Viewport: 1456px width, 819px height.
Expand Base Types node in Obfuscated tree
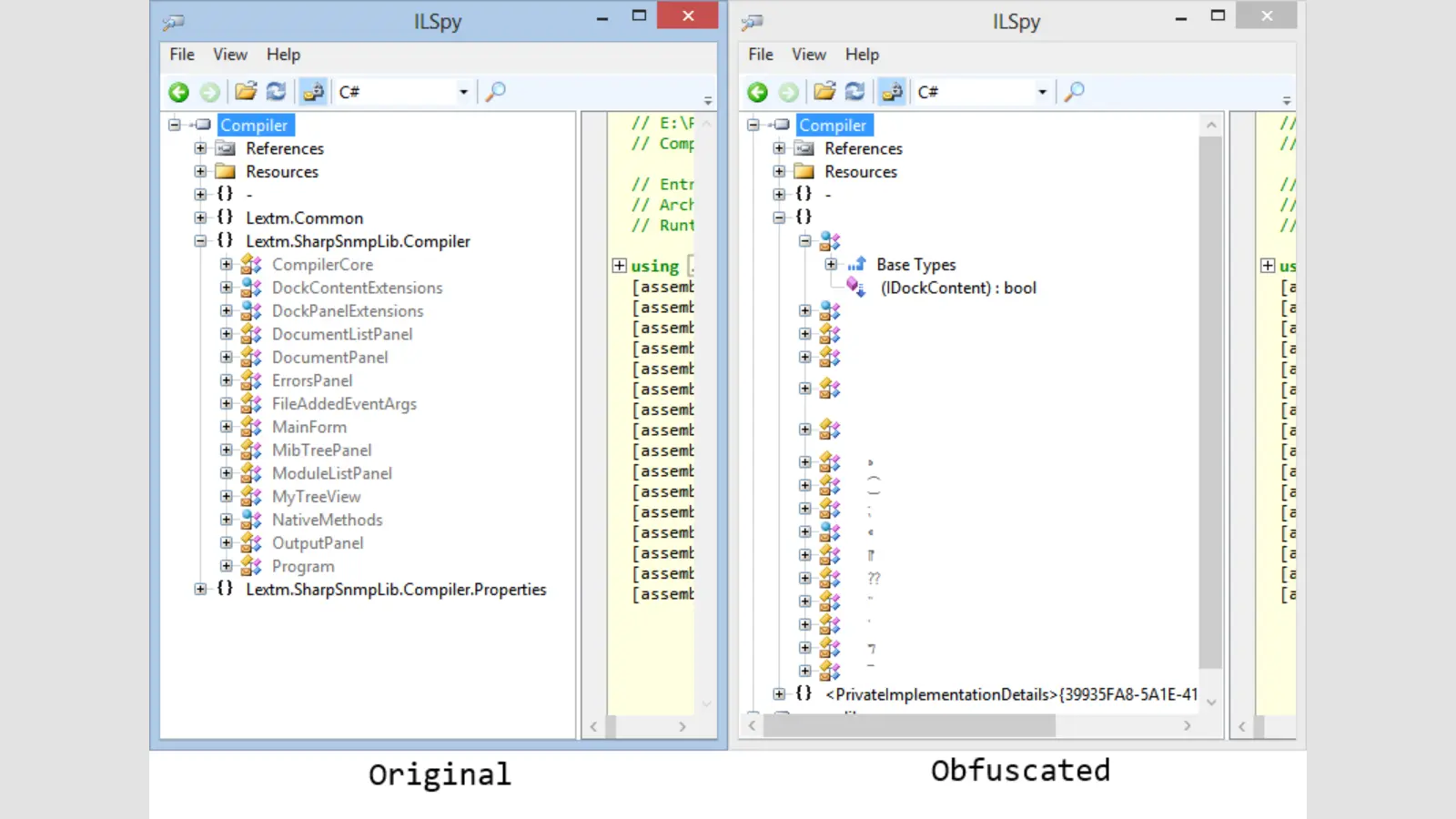pyautogui.click(x=831, y=265)
